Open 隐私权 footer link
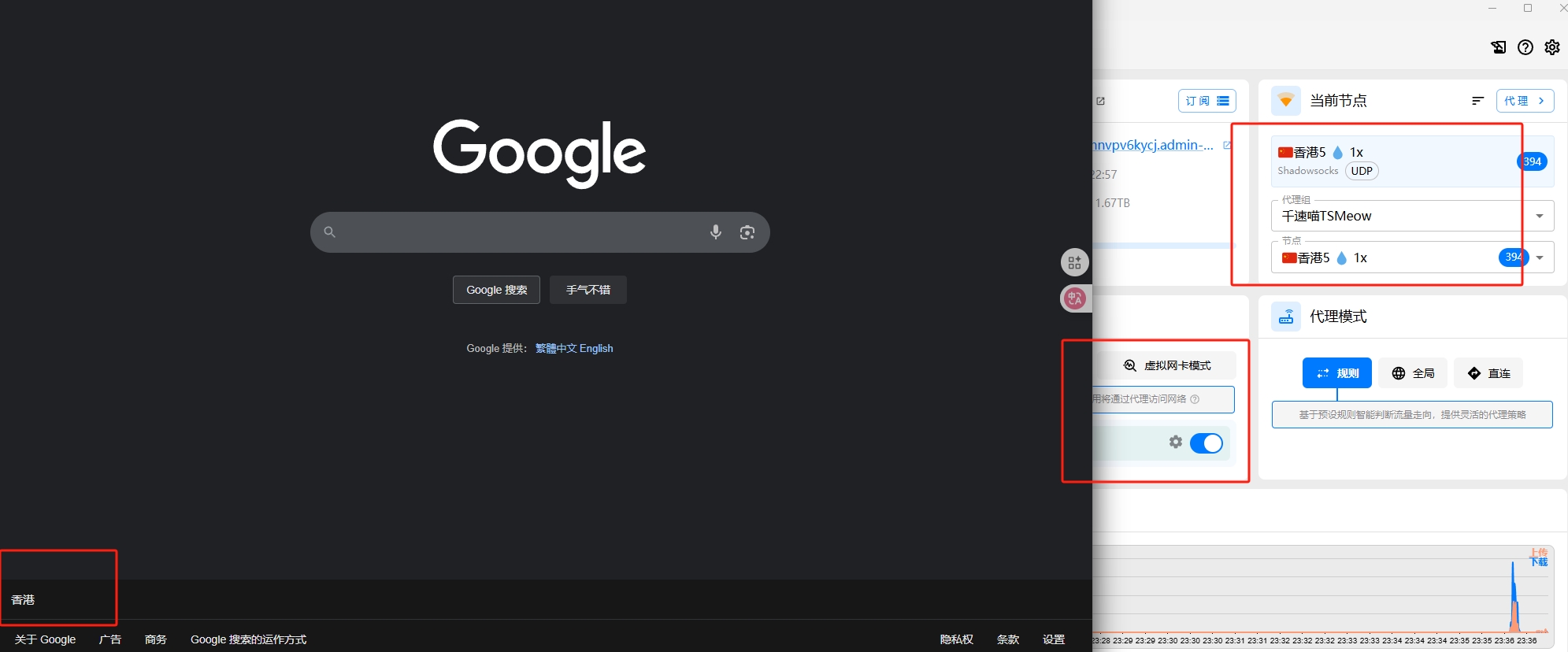 click(957, 639)
